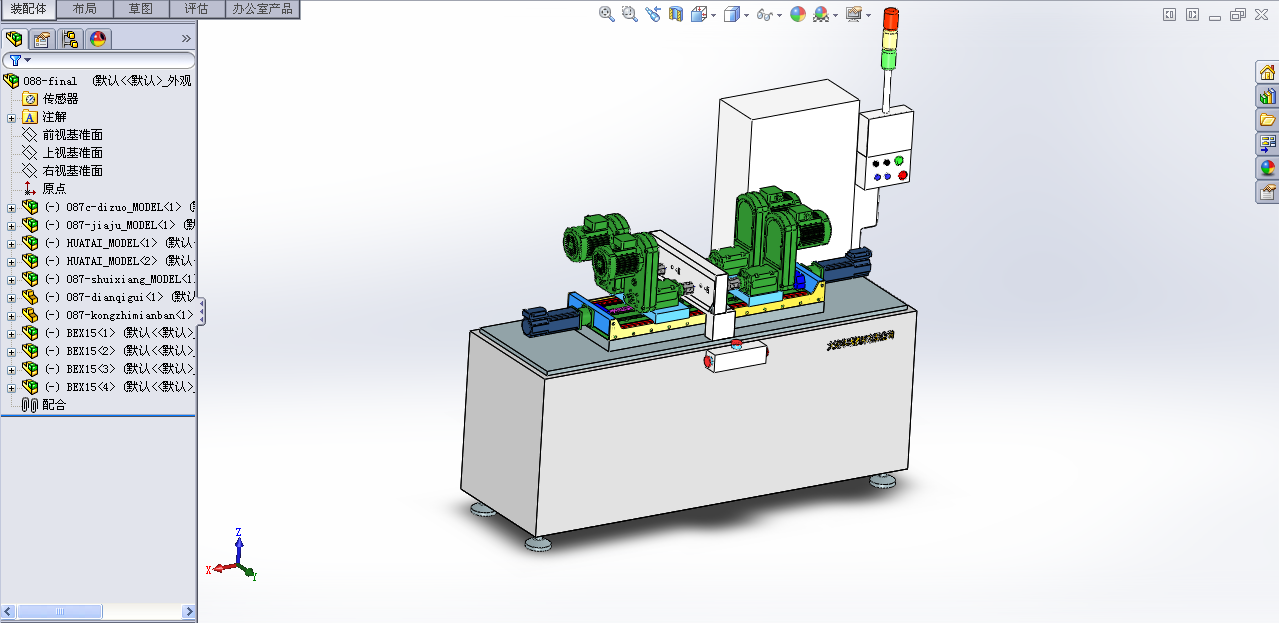
Task: Open Appearances and Scenes task pane tab
Action: [1267, 168]
